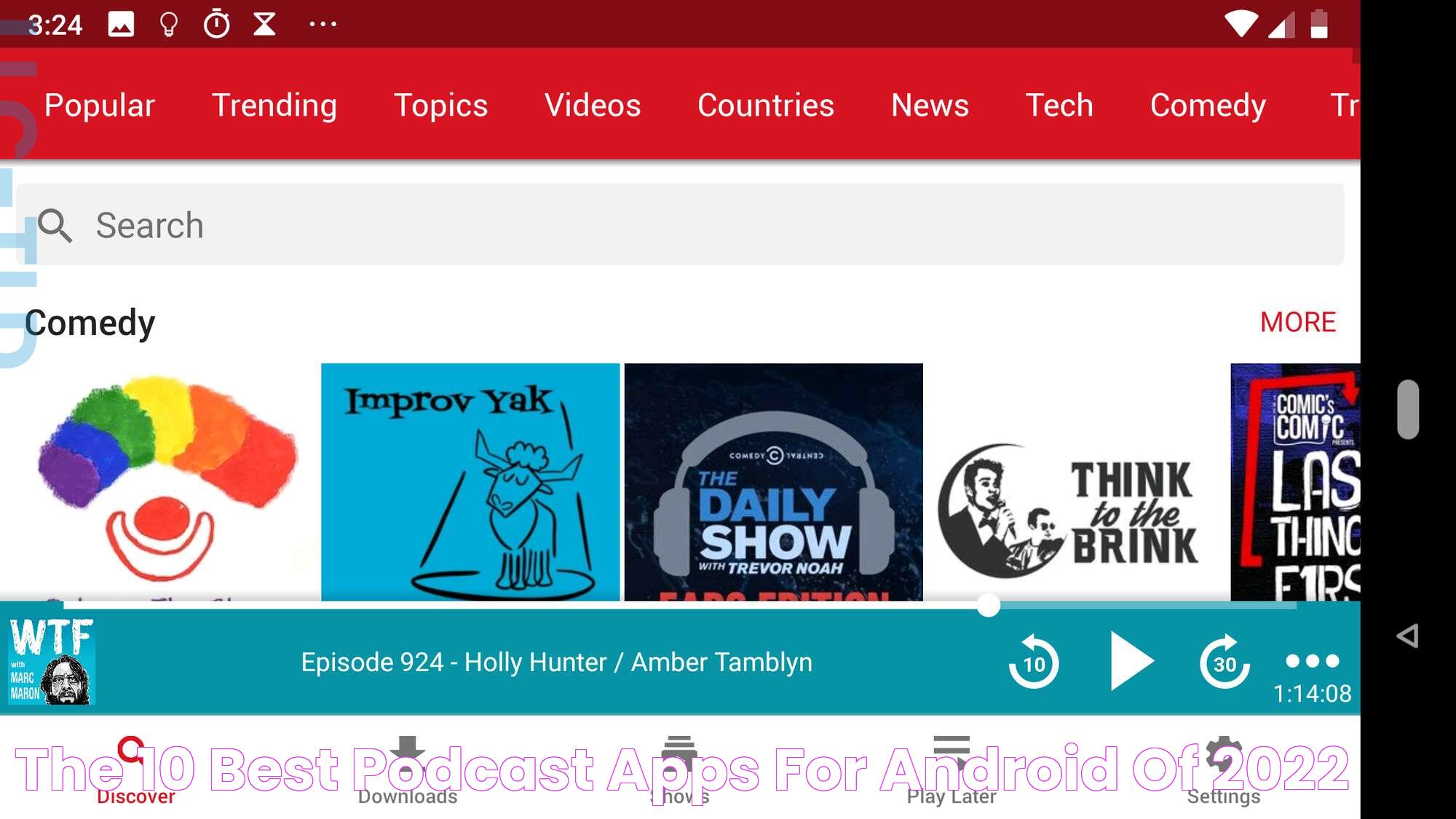Screen dimensions: 1456x819
Task: Tap the Android home pill button
Action: coord(1408,409)
